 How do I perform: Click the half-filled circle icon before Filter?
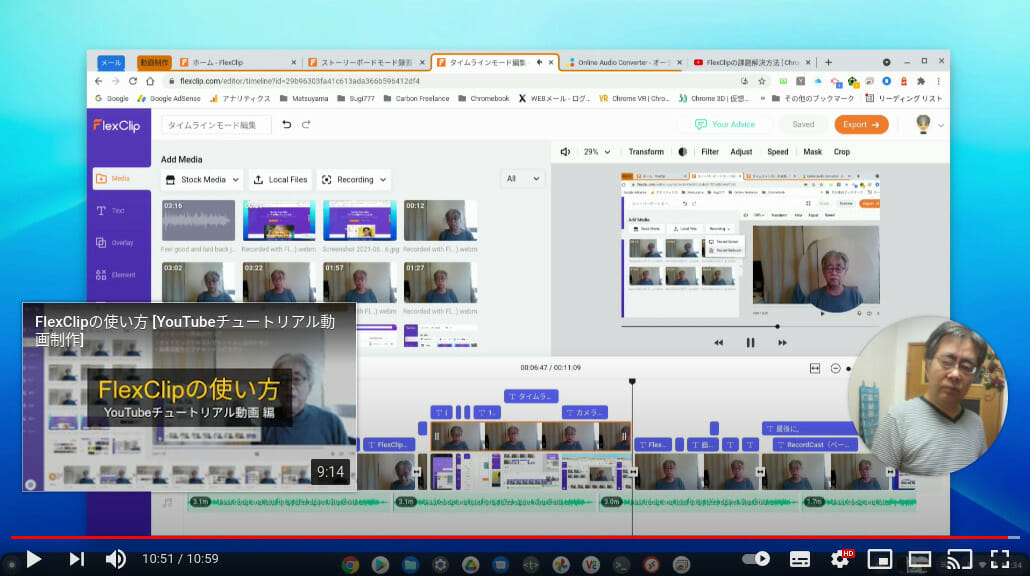pyautogui.click(x=683, y=152)
